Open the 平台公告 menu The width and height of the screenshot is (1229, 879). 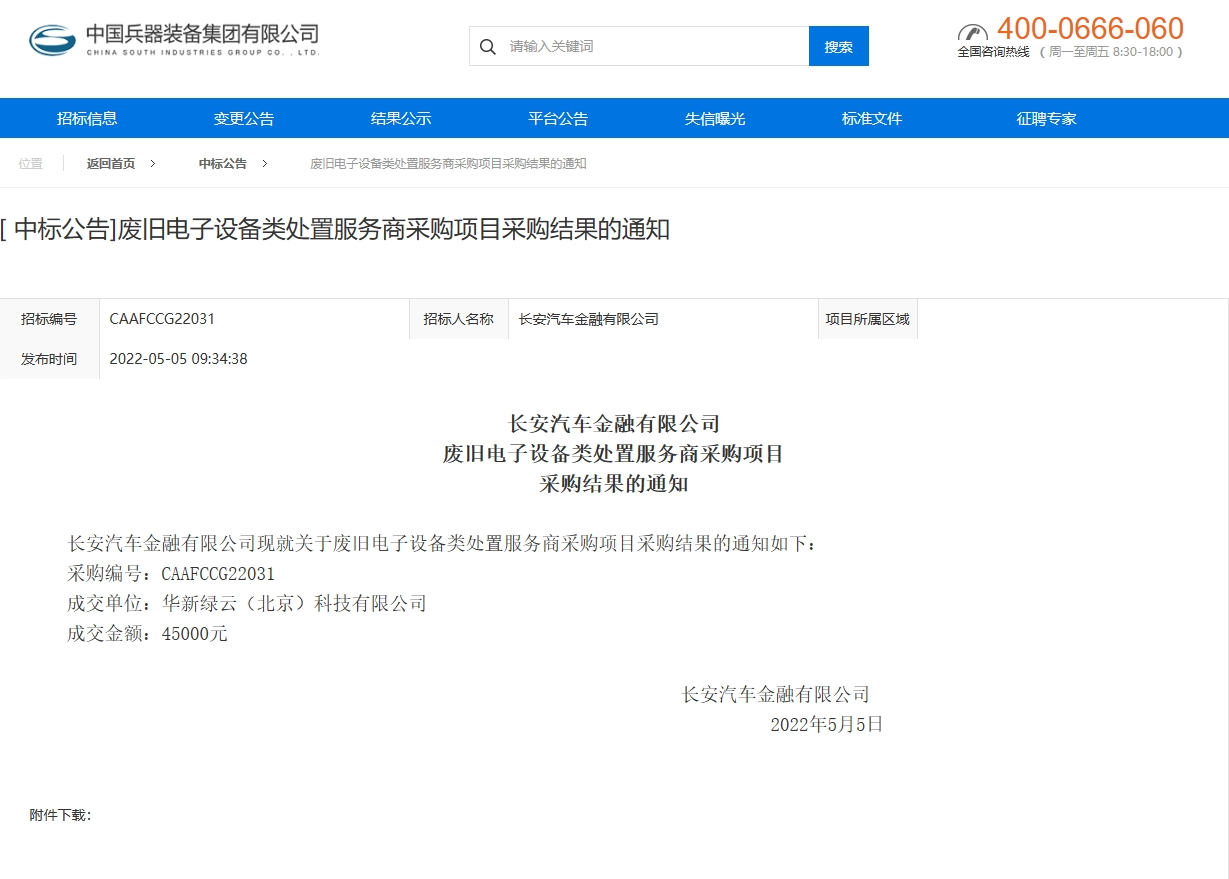[558, 118]
